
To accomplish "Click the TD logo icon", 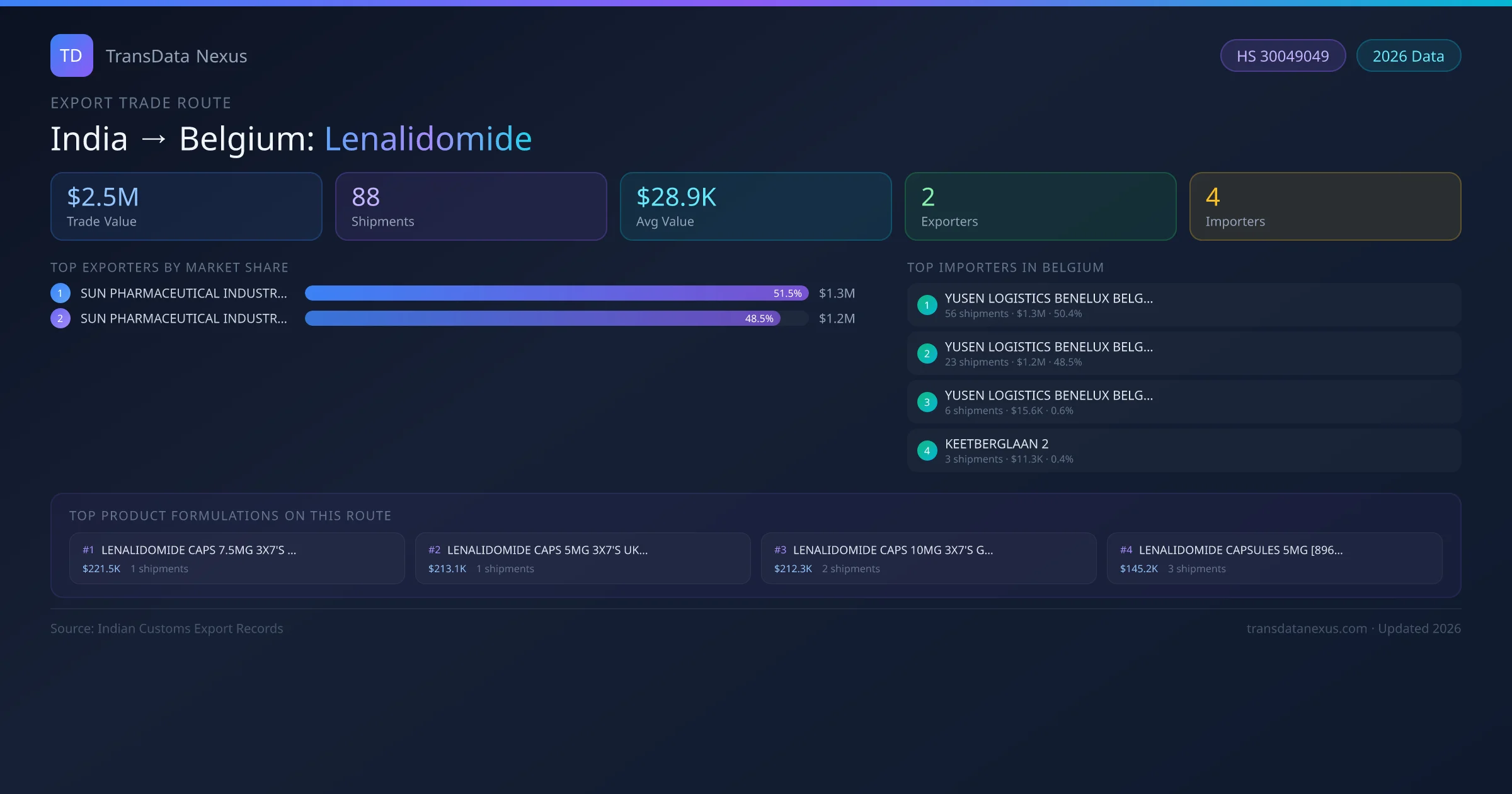I will (71, 55).
